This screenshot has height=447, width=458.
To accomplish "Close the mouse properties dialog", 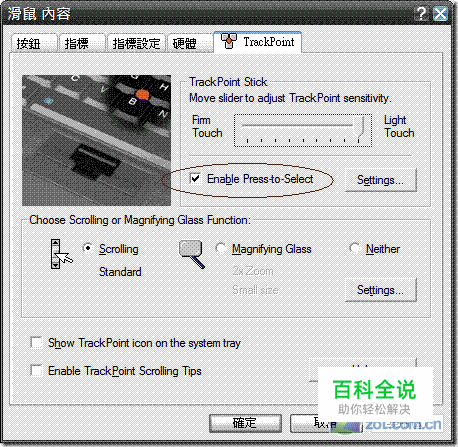I will (x=440, y=14).
